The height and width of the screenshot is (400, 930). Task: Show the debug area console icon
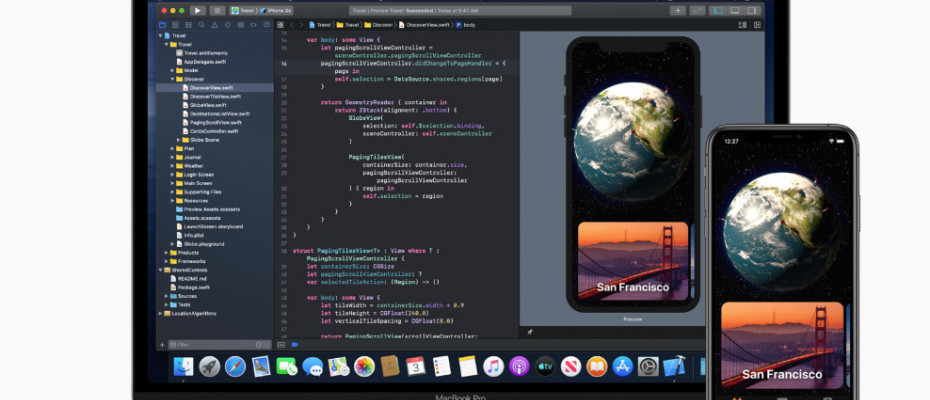pos(281,345)
